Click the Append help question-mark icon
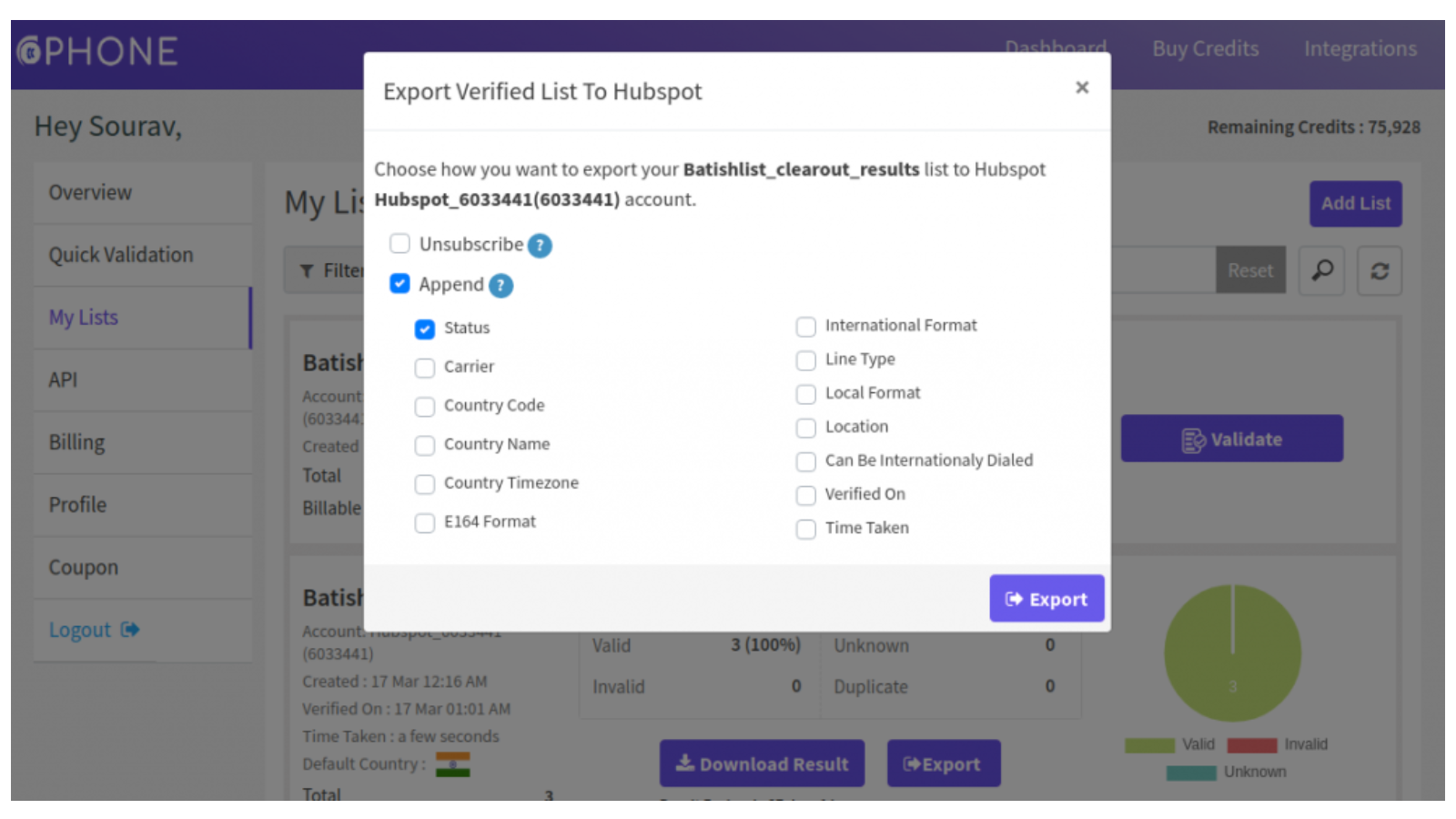 click(500, 286)
